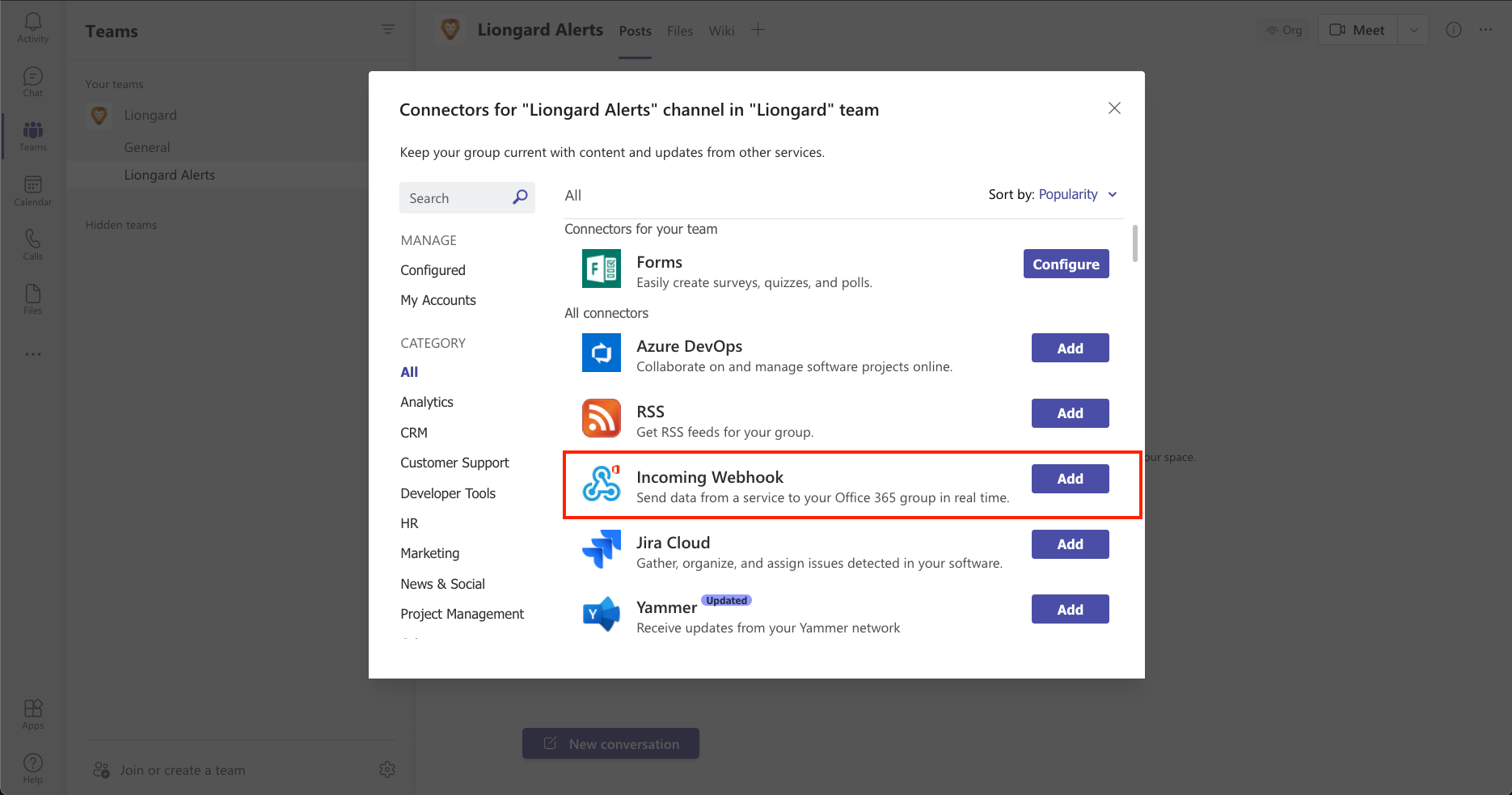This screenshot has width=1512, height=795.
Task: Select the HR category
Action: (409, 523)
